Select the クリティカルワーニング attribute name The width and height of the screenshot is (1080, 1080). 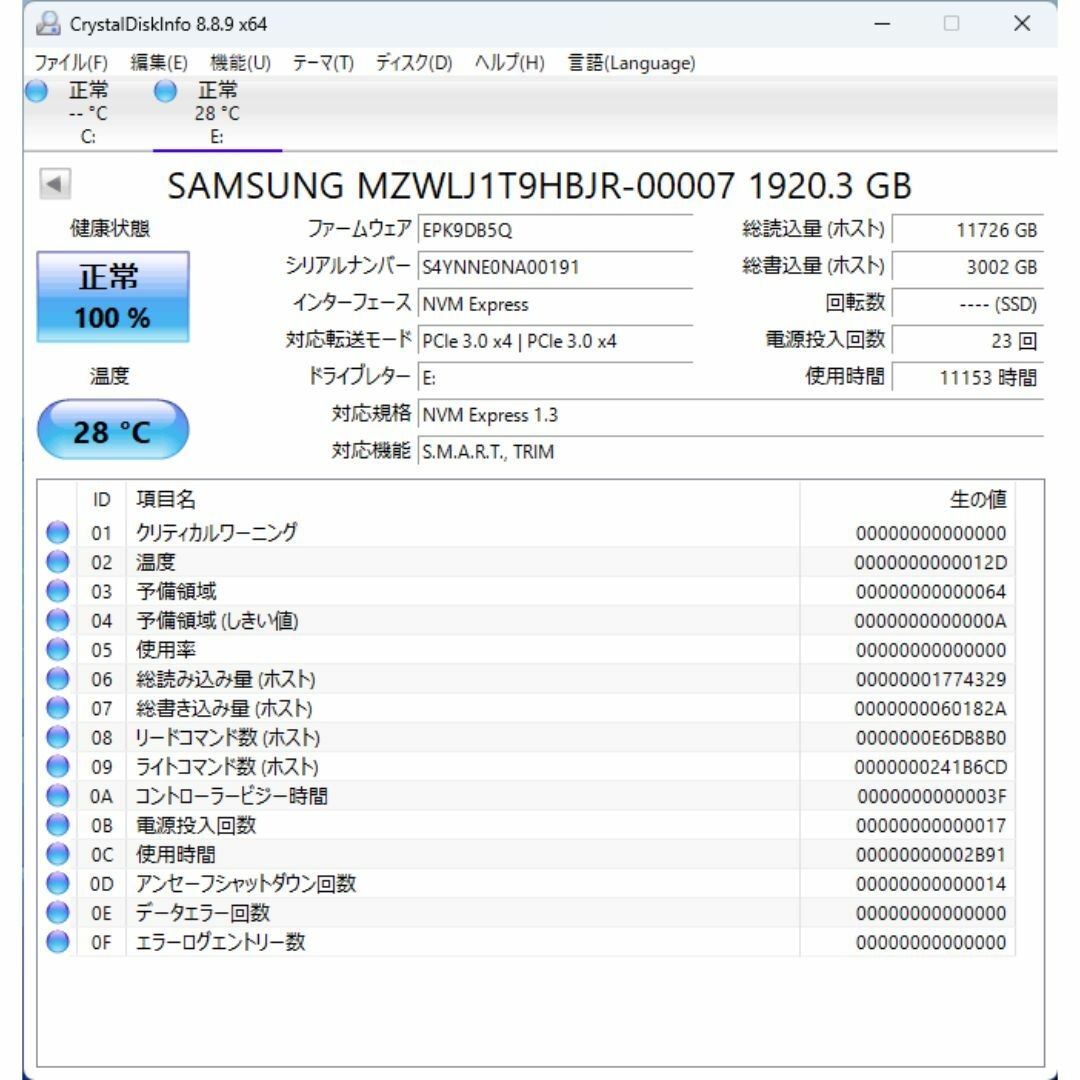click(x=216, y=532)
